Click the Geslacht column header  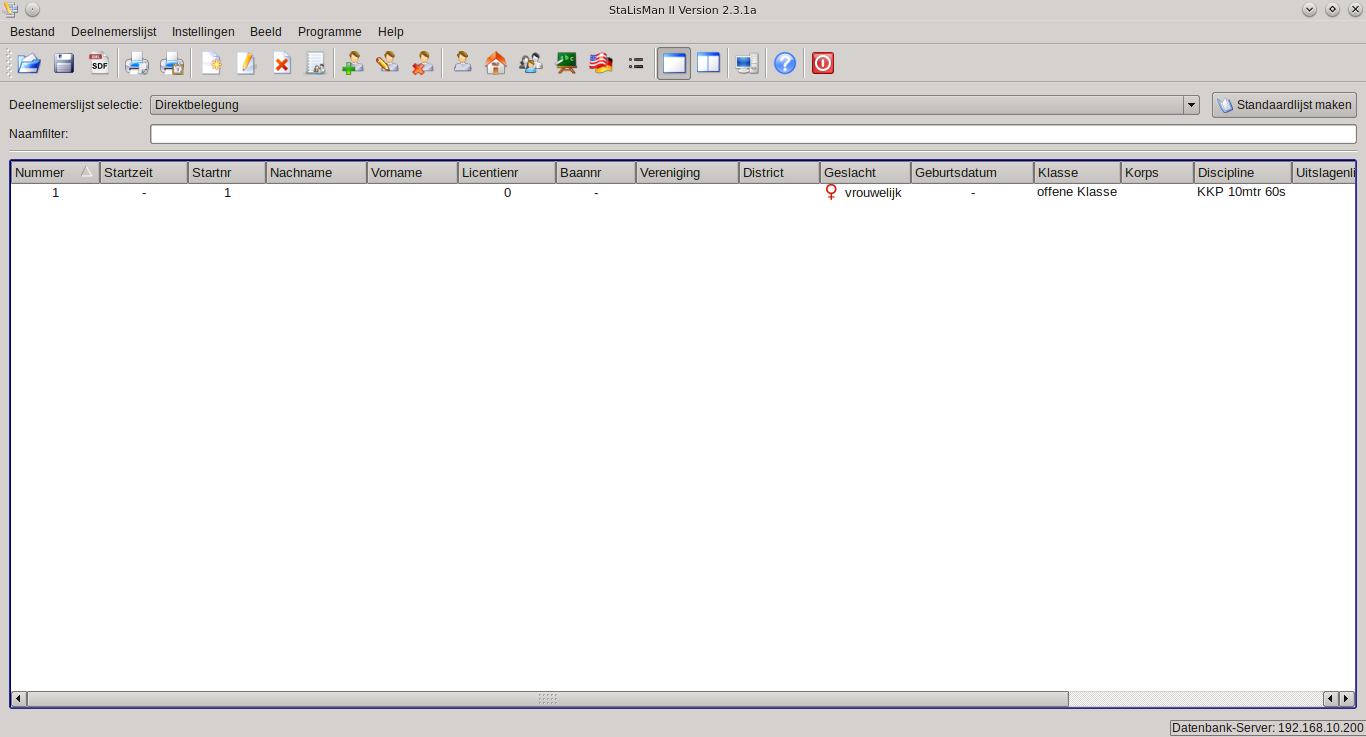point(864,173)
